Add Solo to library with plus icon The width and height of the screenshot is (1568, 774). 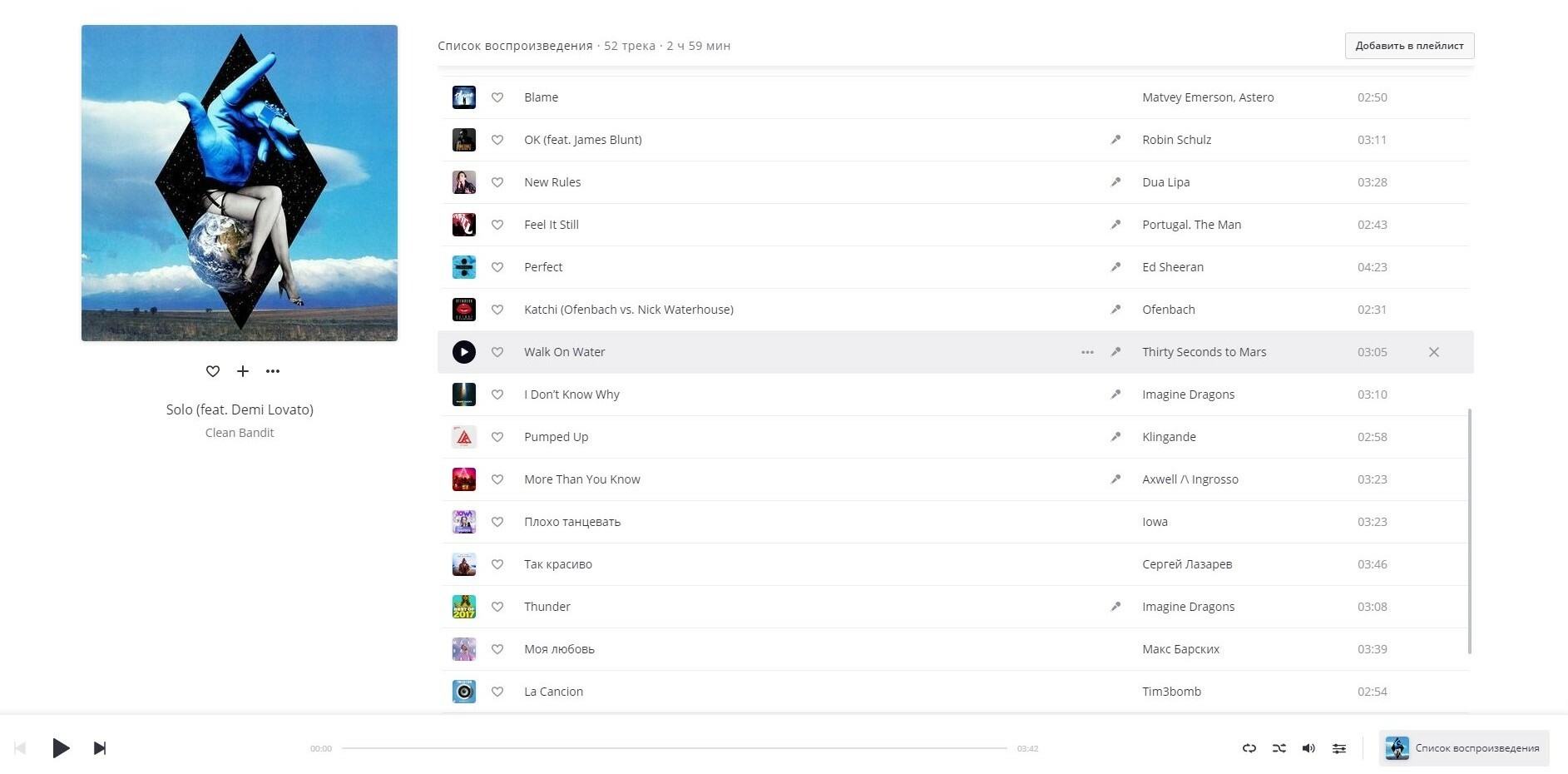[x=243, y=371]
